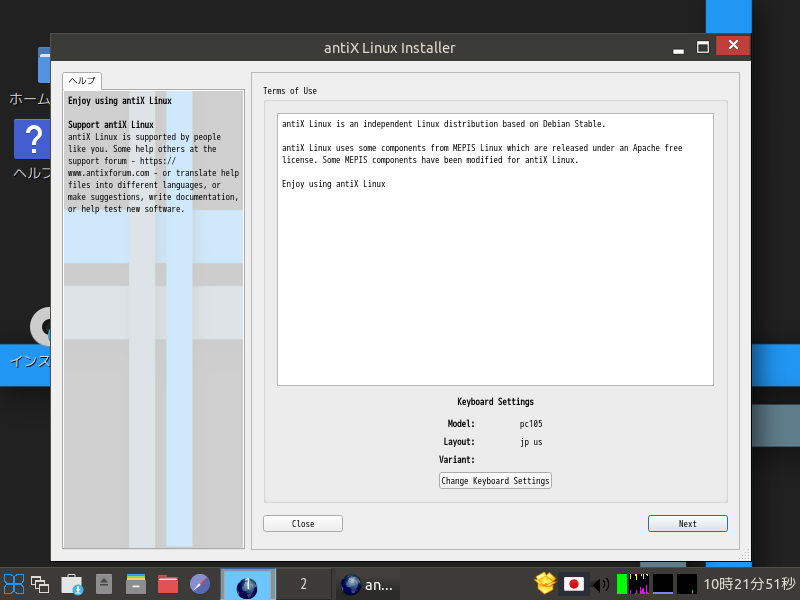This screenshot has height=600, width=800.
Task: Click the yellow and magenta monitor graph
Action: coord(639,584)
